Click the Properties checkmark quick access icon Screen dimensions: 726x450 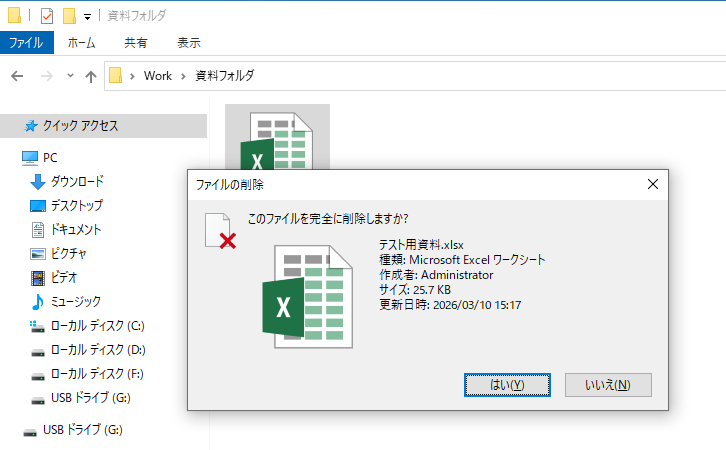point(47,16)
